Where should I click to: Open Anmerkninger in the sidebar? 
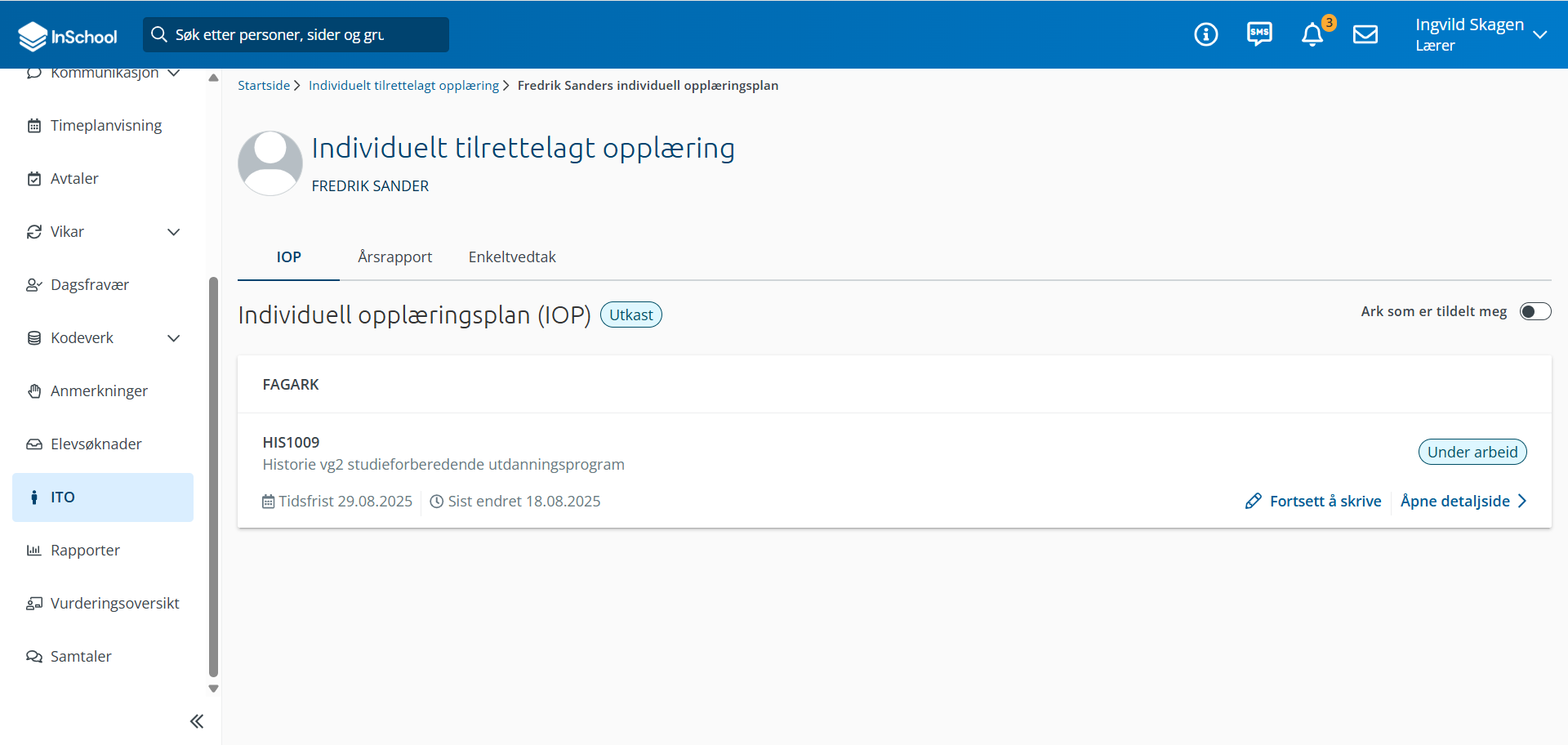click(103, 391)
